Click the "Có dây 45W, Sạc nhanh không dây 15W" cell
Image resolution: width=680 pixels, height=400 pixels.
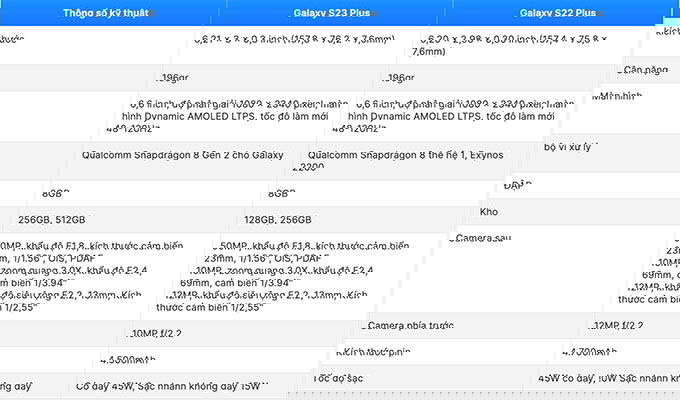[x=168, y=386]
